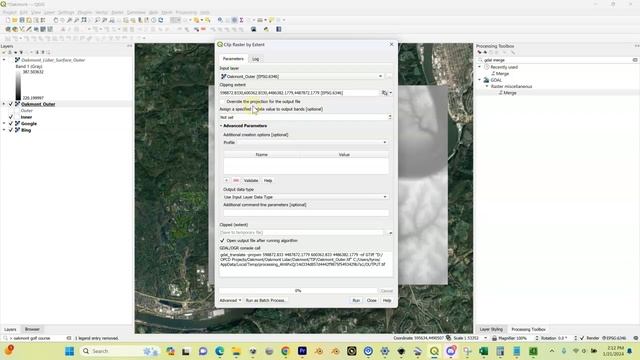Click the Processing Toolbox search field icon

[480, 60]
